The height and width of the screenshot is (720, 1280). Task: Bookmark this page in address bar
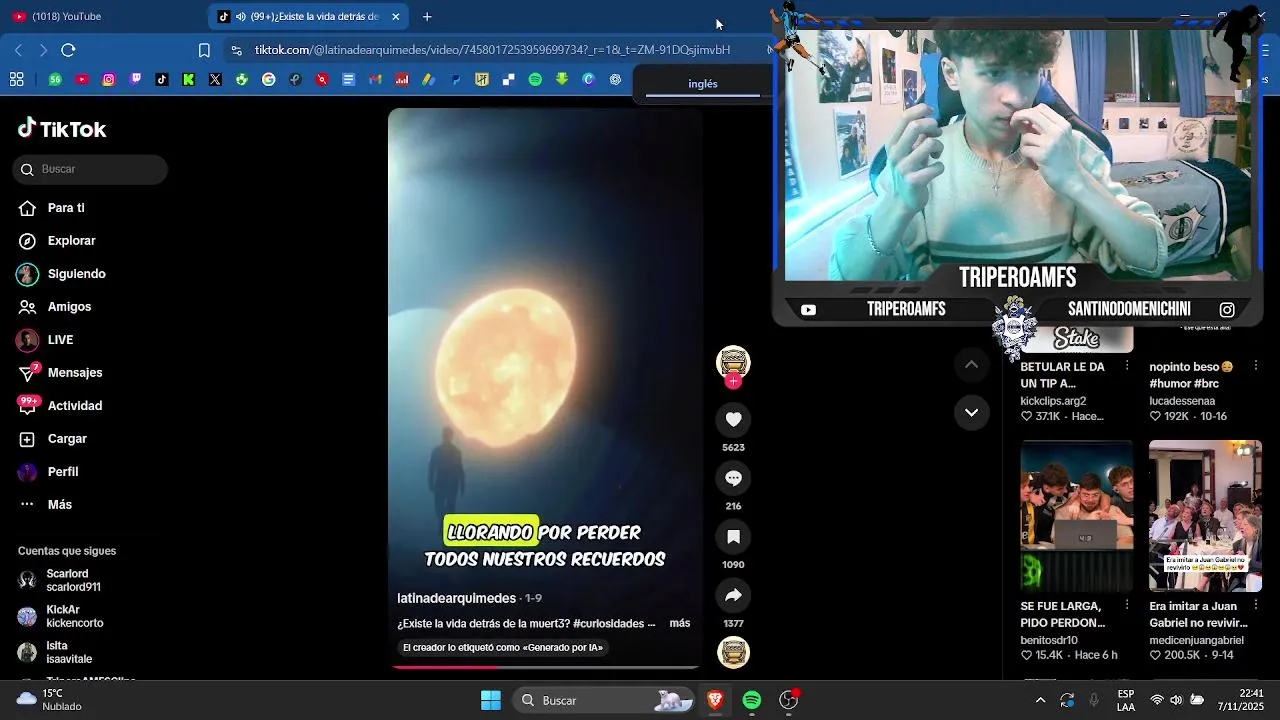[204, 50]
